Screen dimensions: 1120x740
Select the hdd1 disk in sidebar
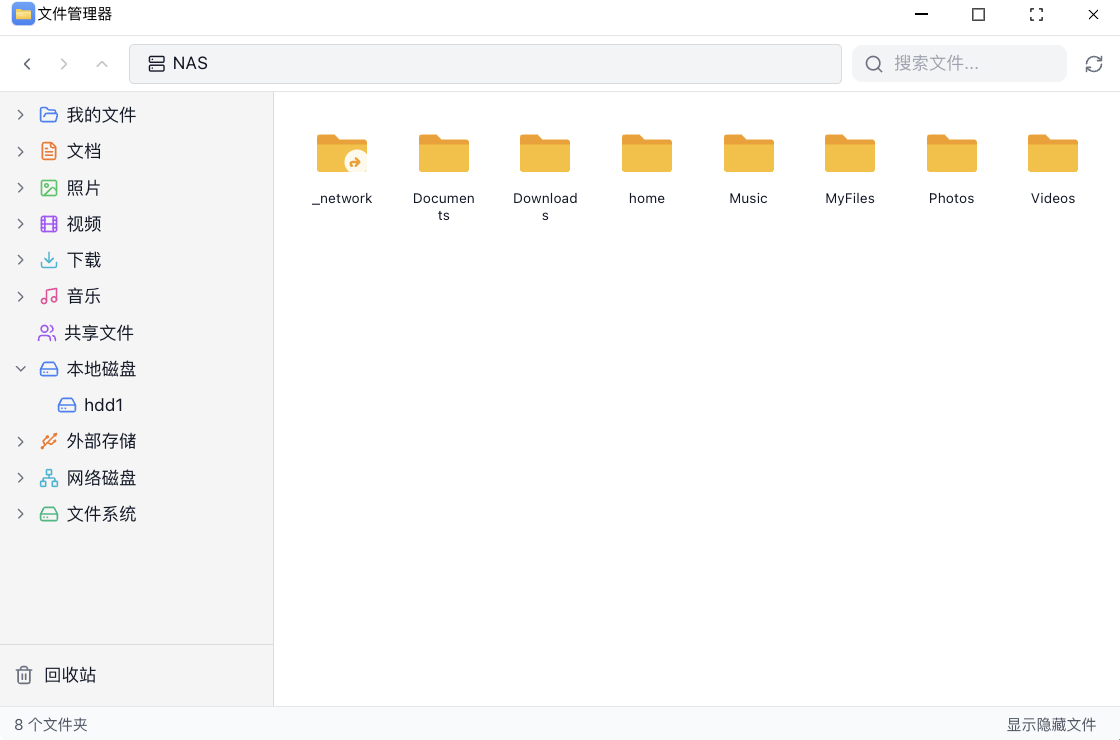(x=103, y=405)
